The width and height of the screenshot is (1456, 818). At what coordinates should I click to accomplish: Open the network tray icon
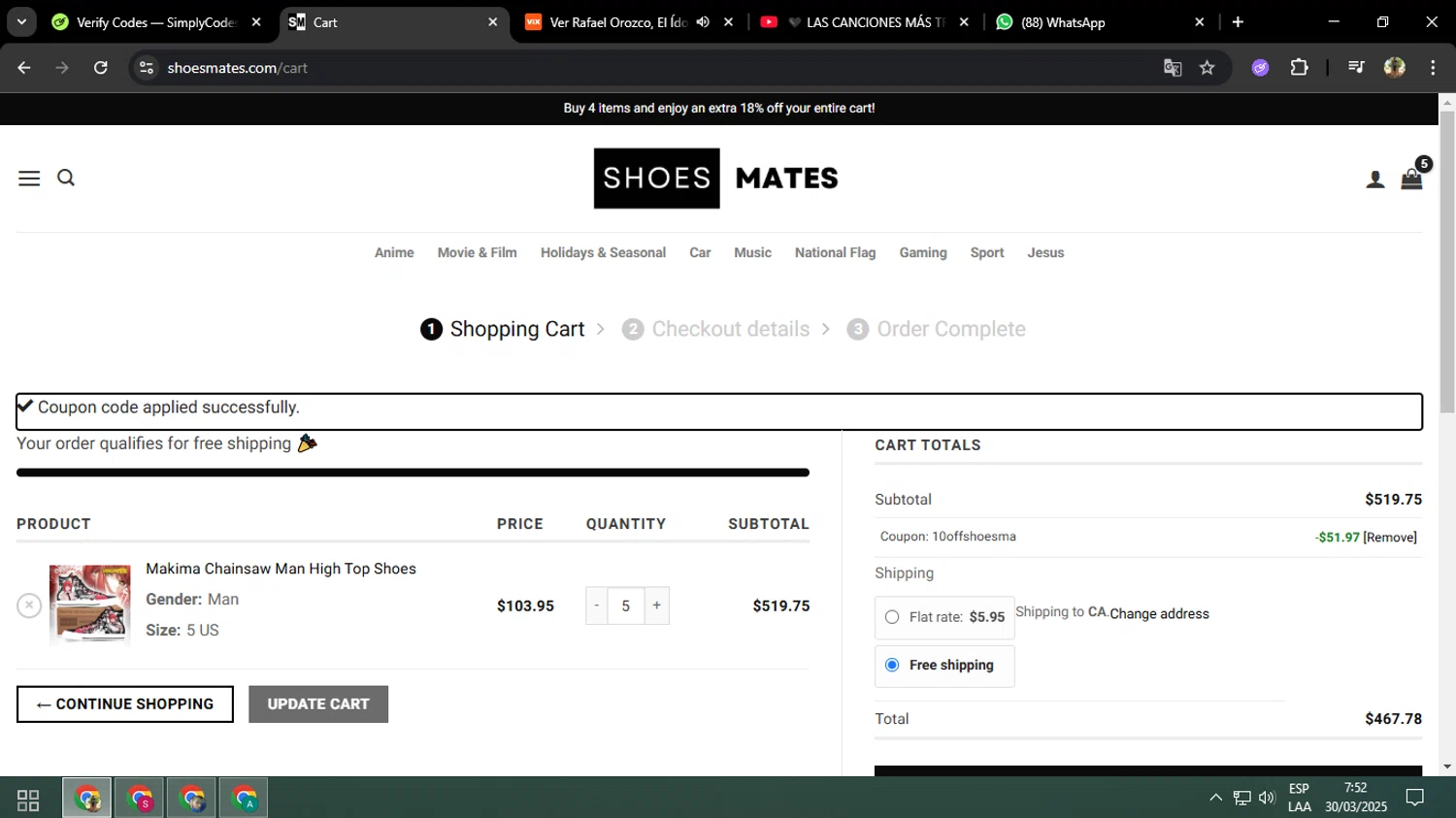click(x=1241, y=798)
